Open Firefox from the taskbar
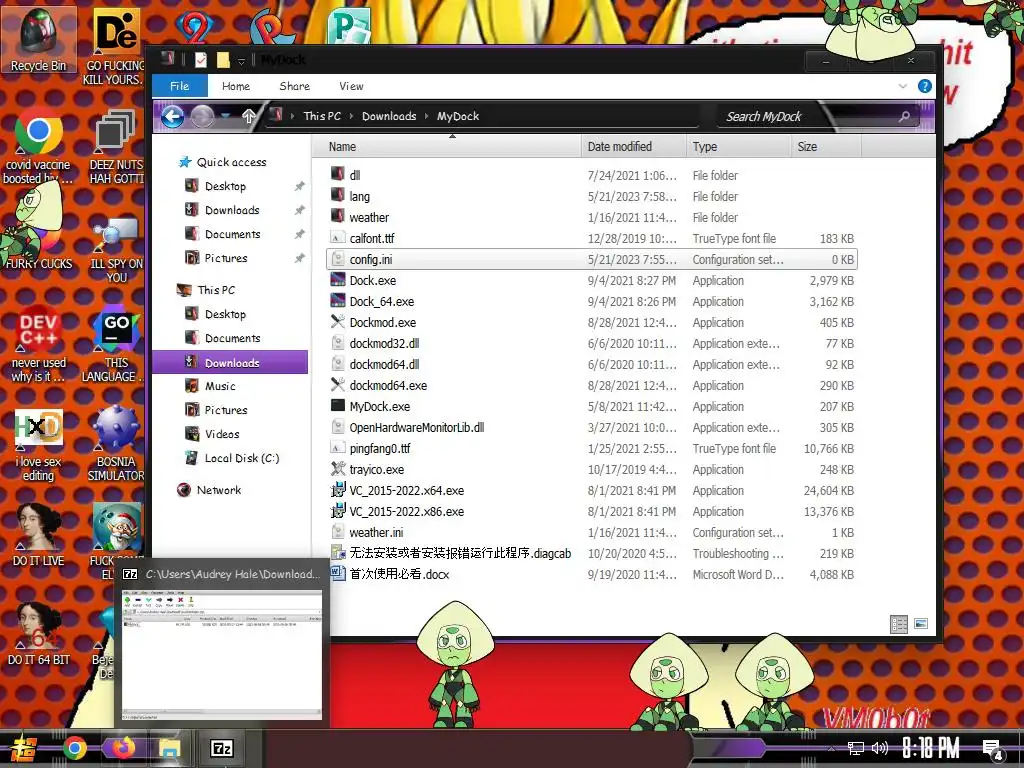 click(123, 748)
